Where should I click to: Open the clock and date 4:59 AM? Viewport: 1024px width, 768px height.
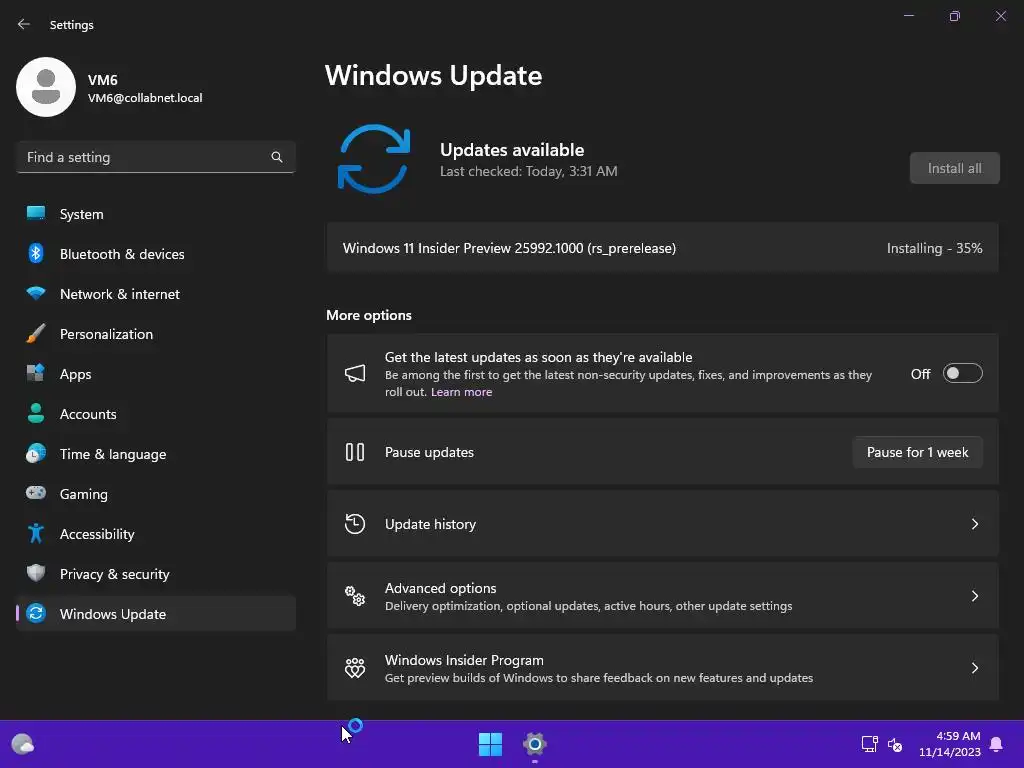[x=950, y=744]
